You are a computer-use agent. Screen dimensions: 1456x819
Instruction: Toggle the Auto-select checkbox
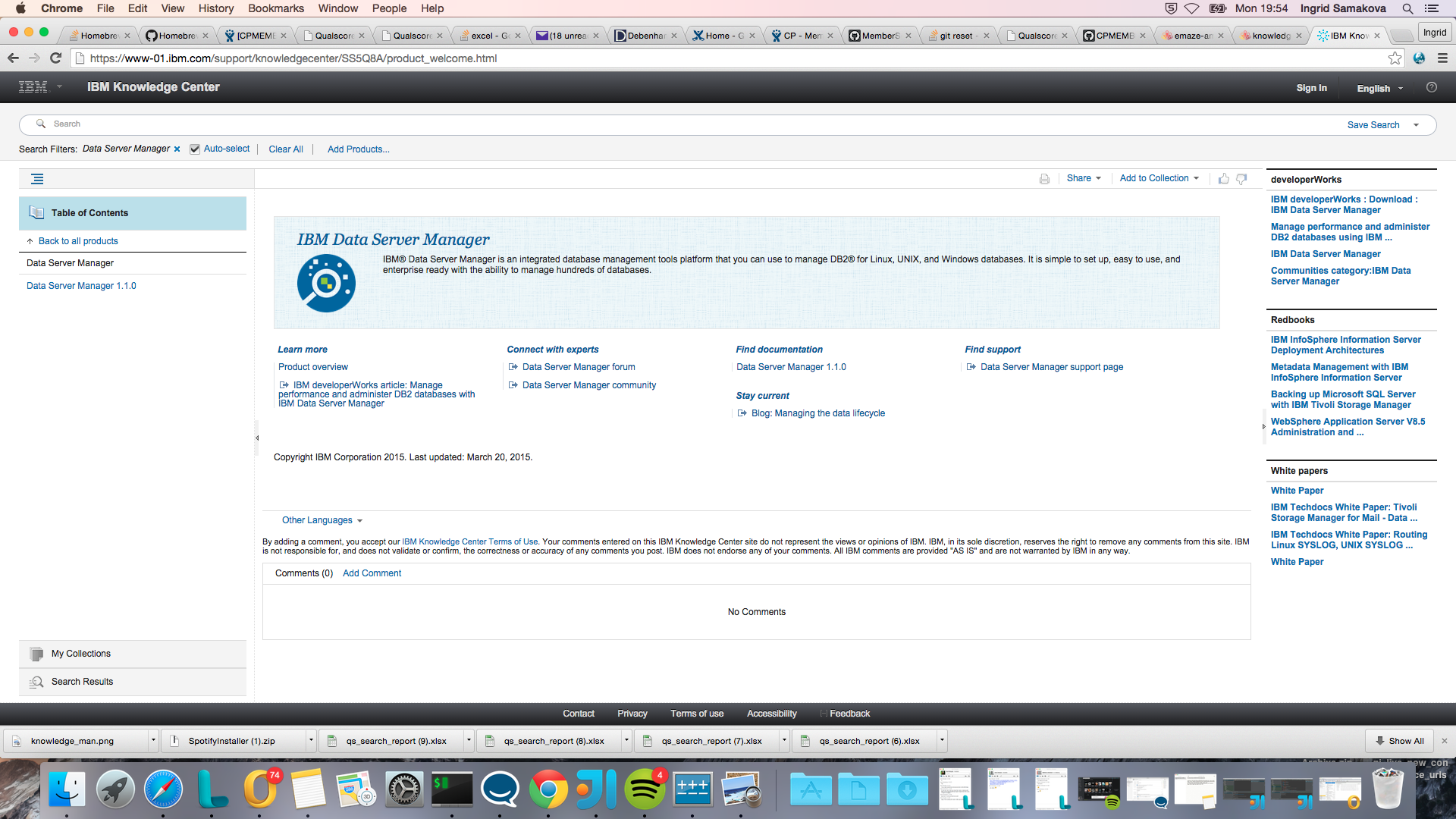[195, 149]
